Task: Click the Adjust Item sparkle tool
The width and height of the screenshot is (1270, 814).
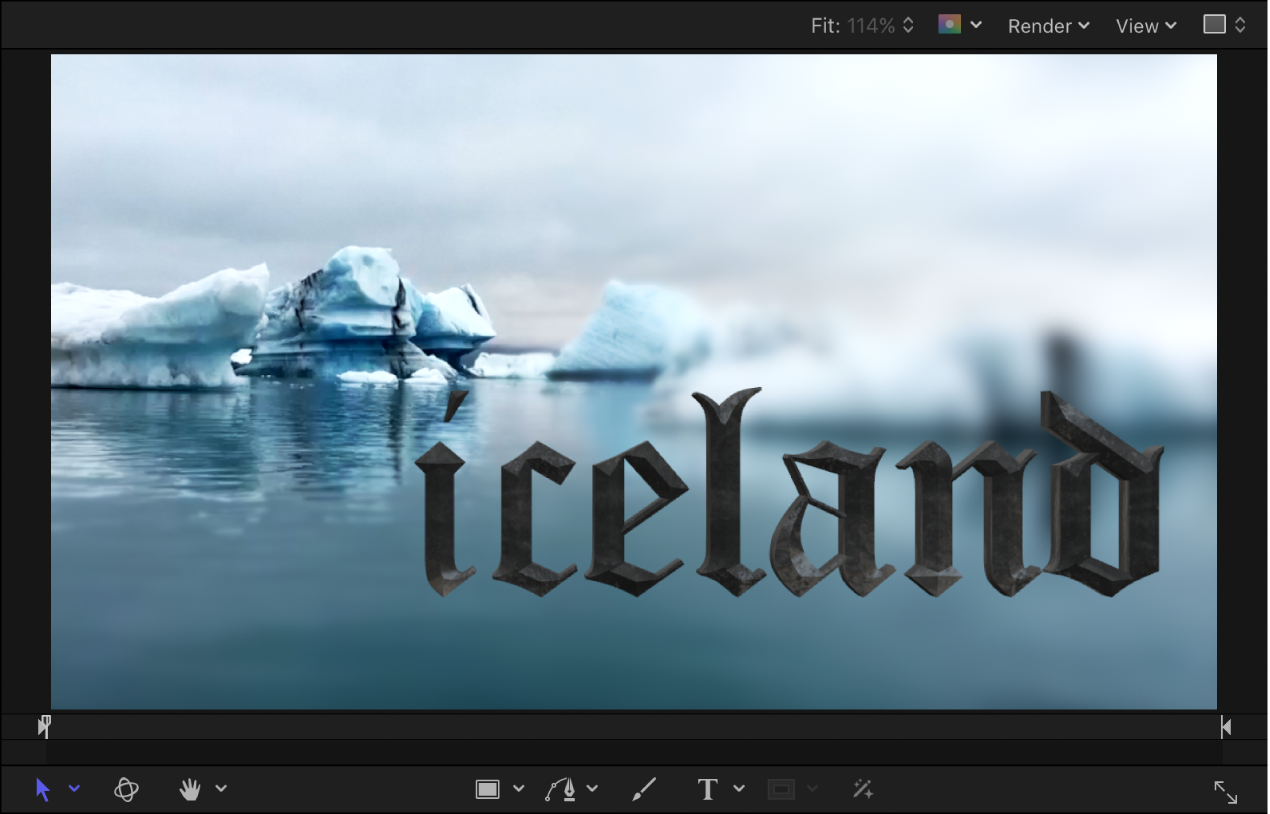Action: (863, 789)
